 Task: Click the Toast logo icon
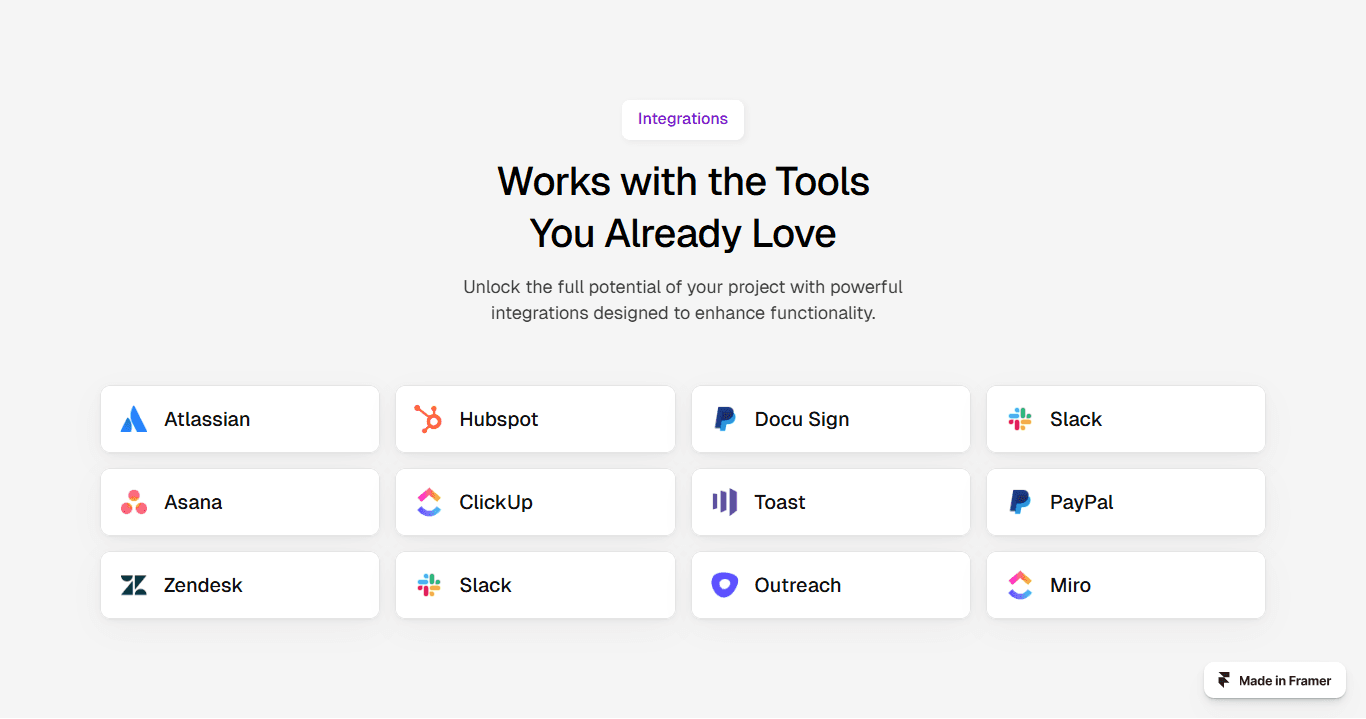725,502
